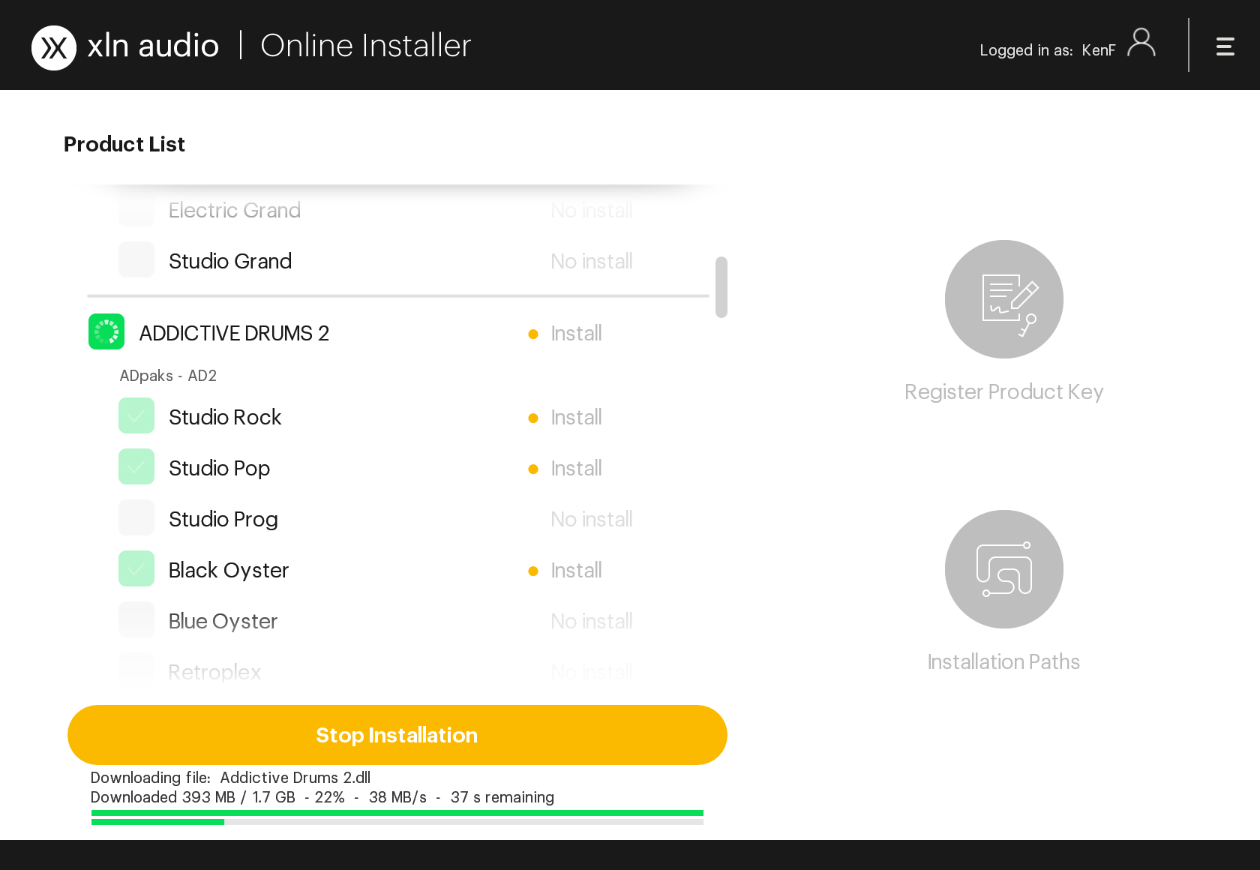Click the Electric Grand product name
The image size is (1260, 870).
(x=234, y=210)
